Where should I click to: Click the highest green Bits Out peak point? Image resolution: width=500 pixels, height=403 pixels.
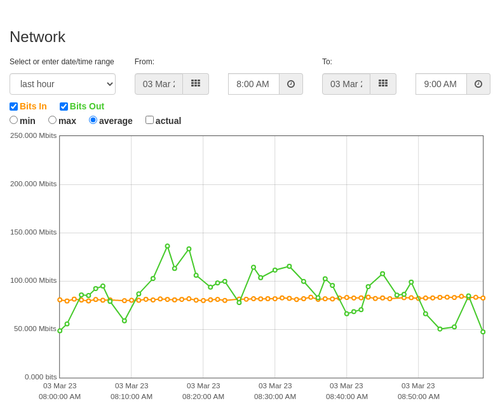coord(167,246)
